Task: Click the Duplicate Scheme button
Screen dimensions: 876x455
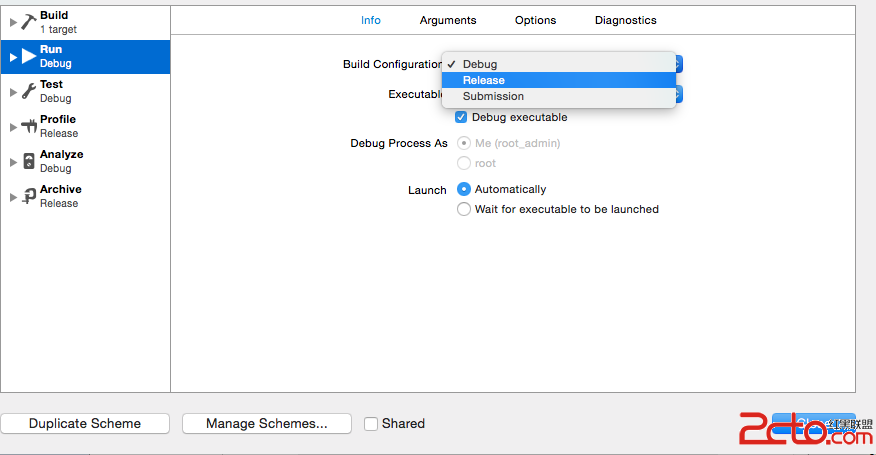Action: pyautogui.click(x=85, y=424)
